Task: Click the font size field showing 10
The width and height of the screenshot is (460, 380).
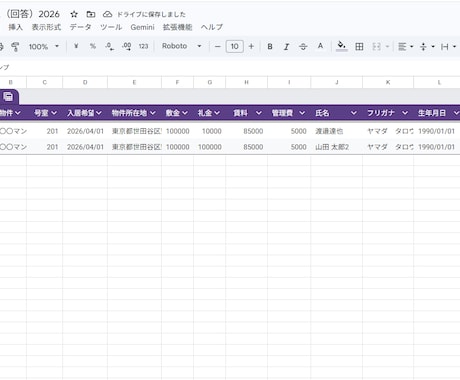Action: [235, 46]
